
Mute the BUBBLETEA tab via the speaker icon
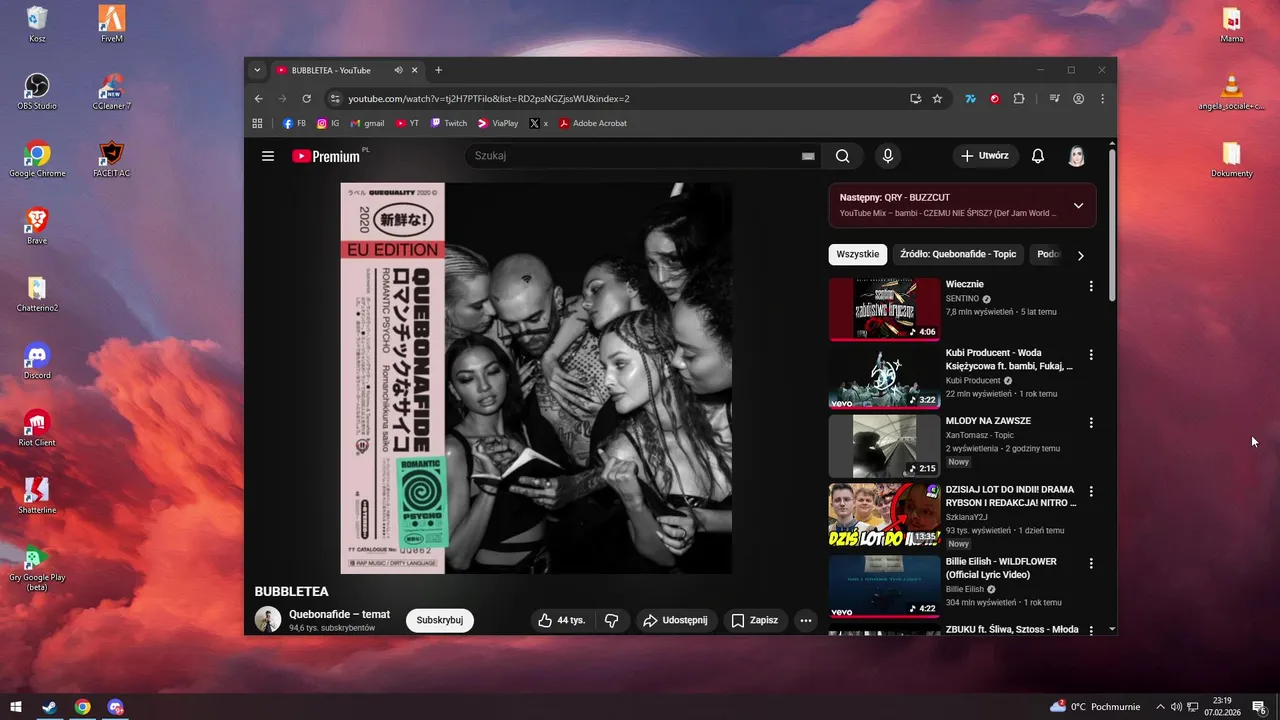coord(398,70)
